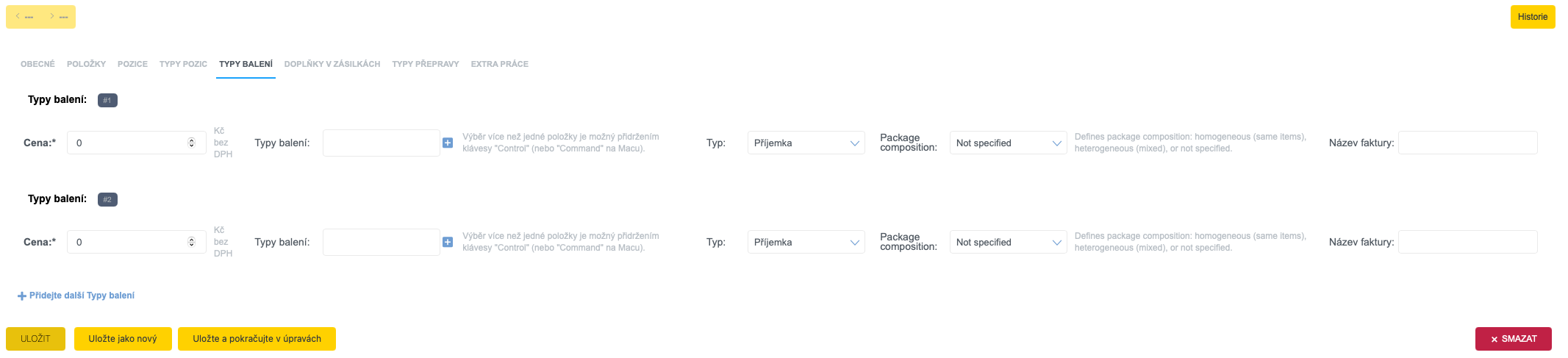1568x358 pixels.
Task: Click the red SMAZAT delete button
Action: tap(1513, 339)
